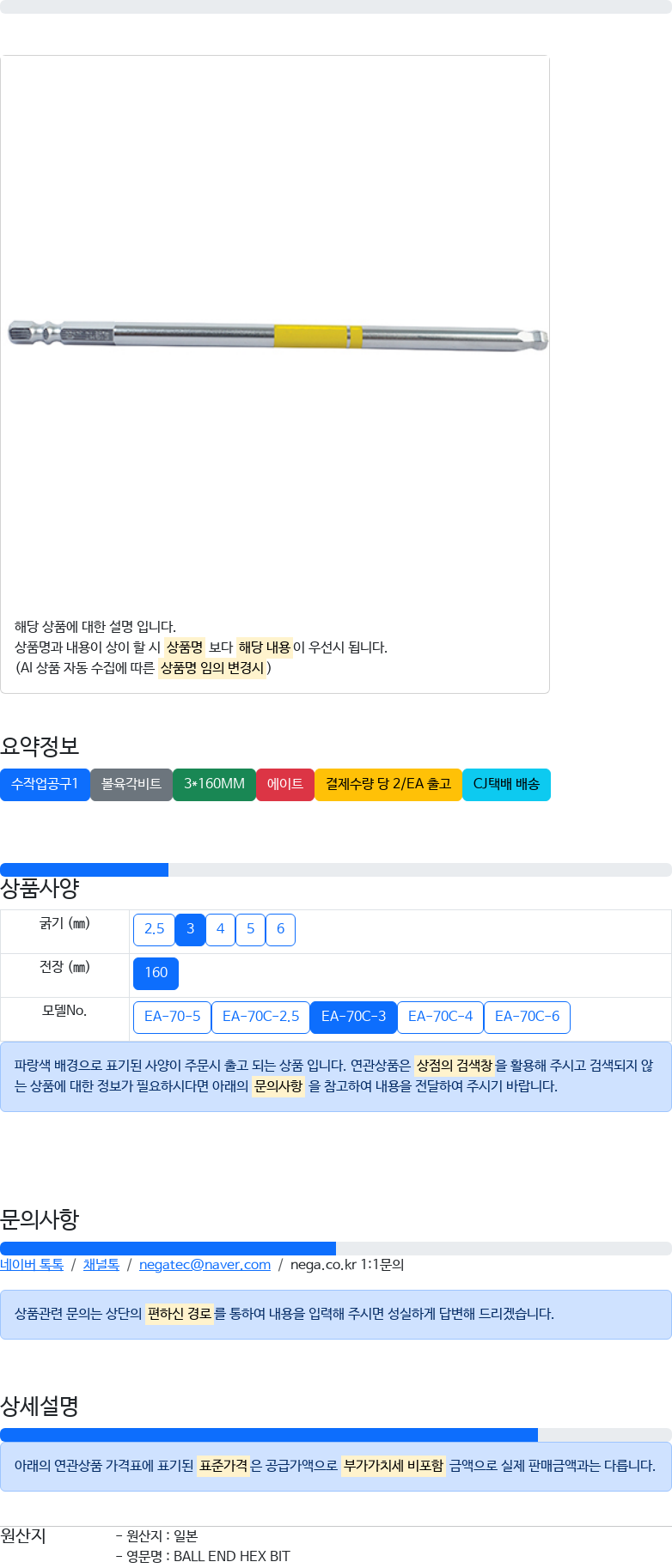The image size is (672, 1568).
Task: Click the 수작업공구1 category tag
Action: click(x=45, y=784)
